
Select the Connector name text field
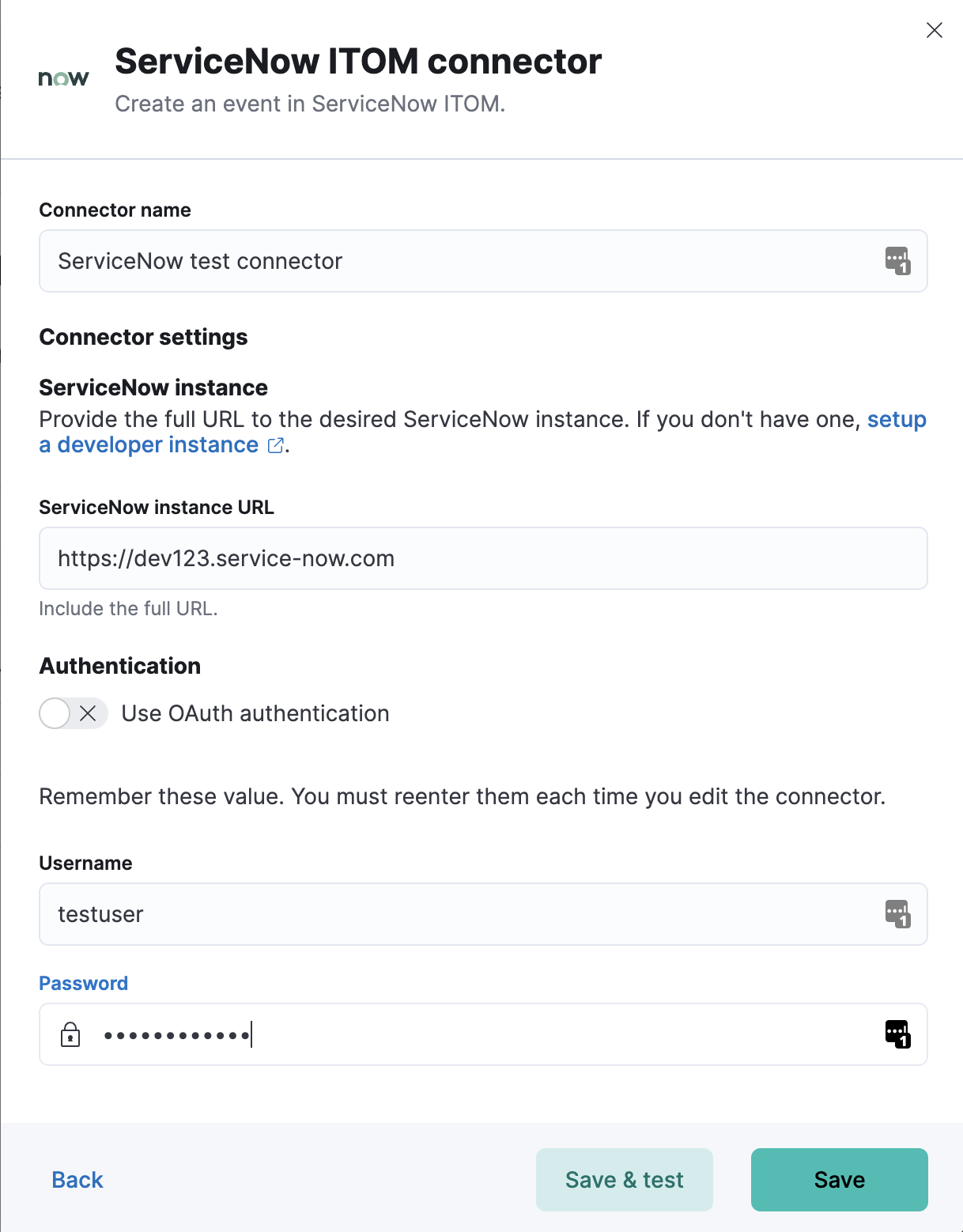(395, 261)
